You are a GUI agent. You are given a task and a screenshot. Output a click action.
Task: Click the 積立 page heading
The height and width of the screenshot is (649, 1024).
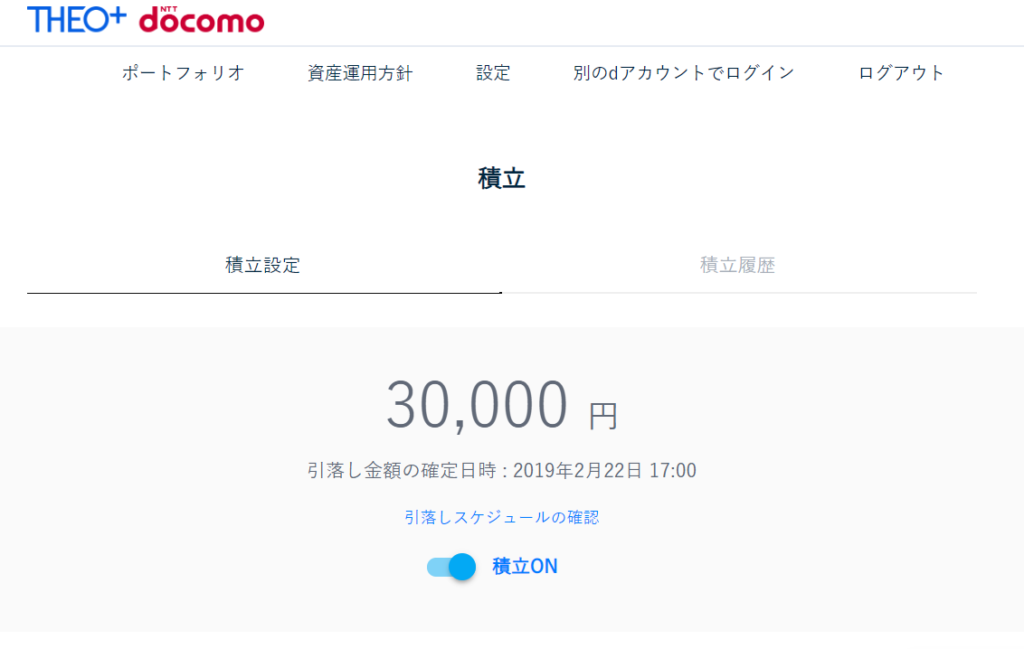pos(502,178)
